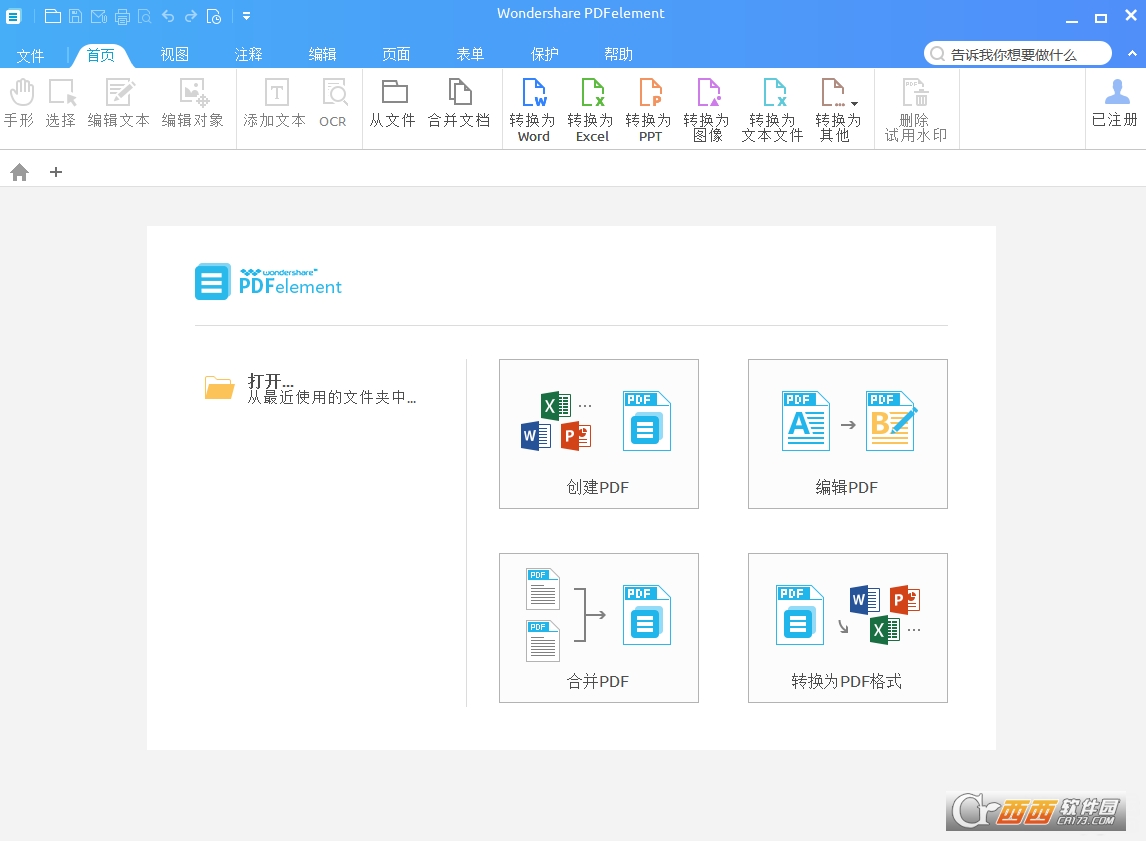Viewport: 1146px width, 841px height.
Task: Convert to Excel (转换为Excel)
Action: [591, 110]
